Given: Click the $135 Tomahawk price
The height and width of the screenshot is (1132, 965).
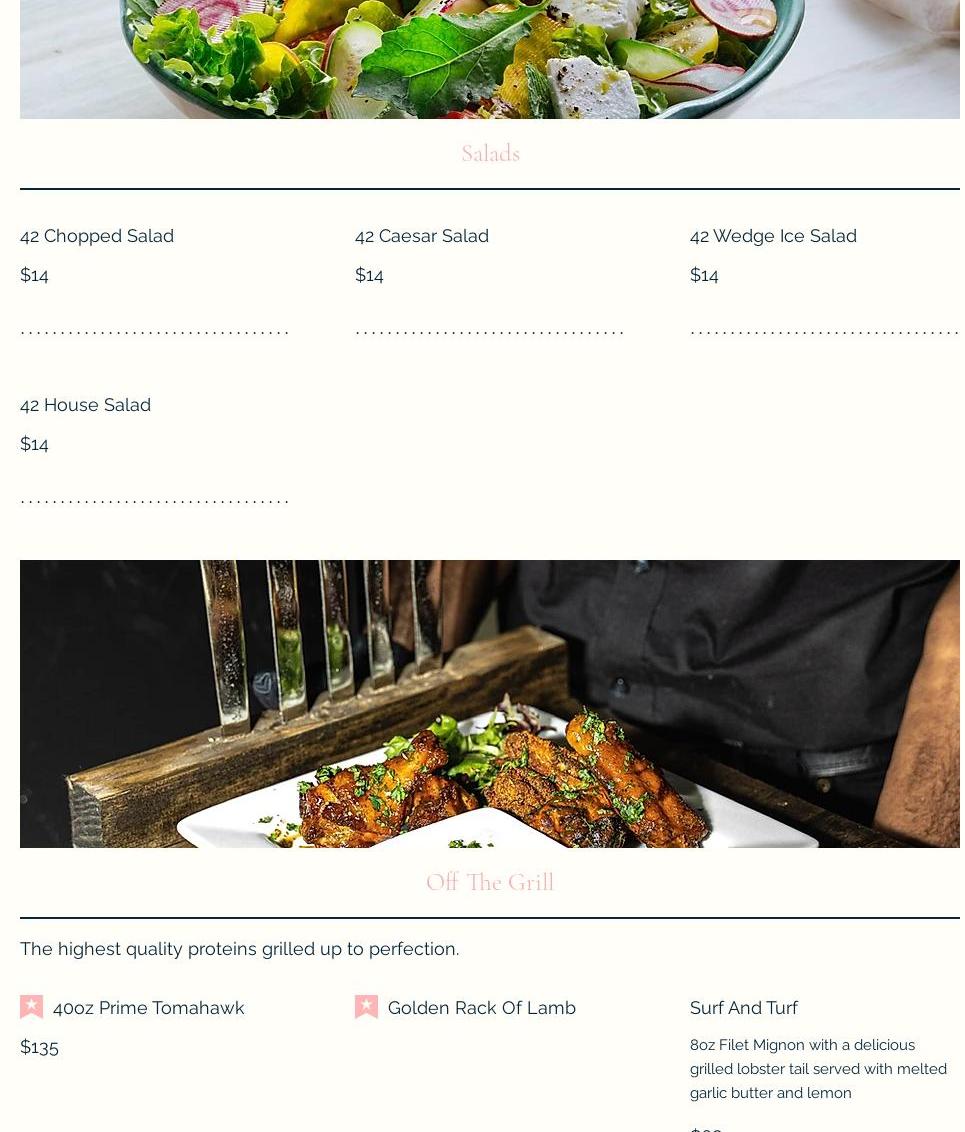Looking at the screenshot, I should [x=39, y=1047].
